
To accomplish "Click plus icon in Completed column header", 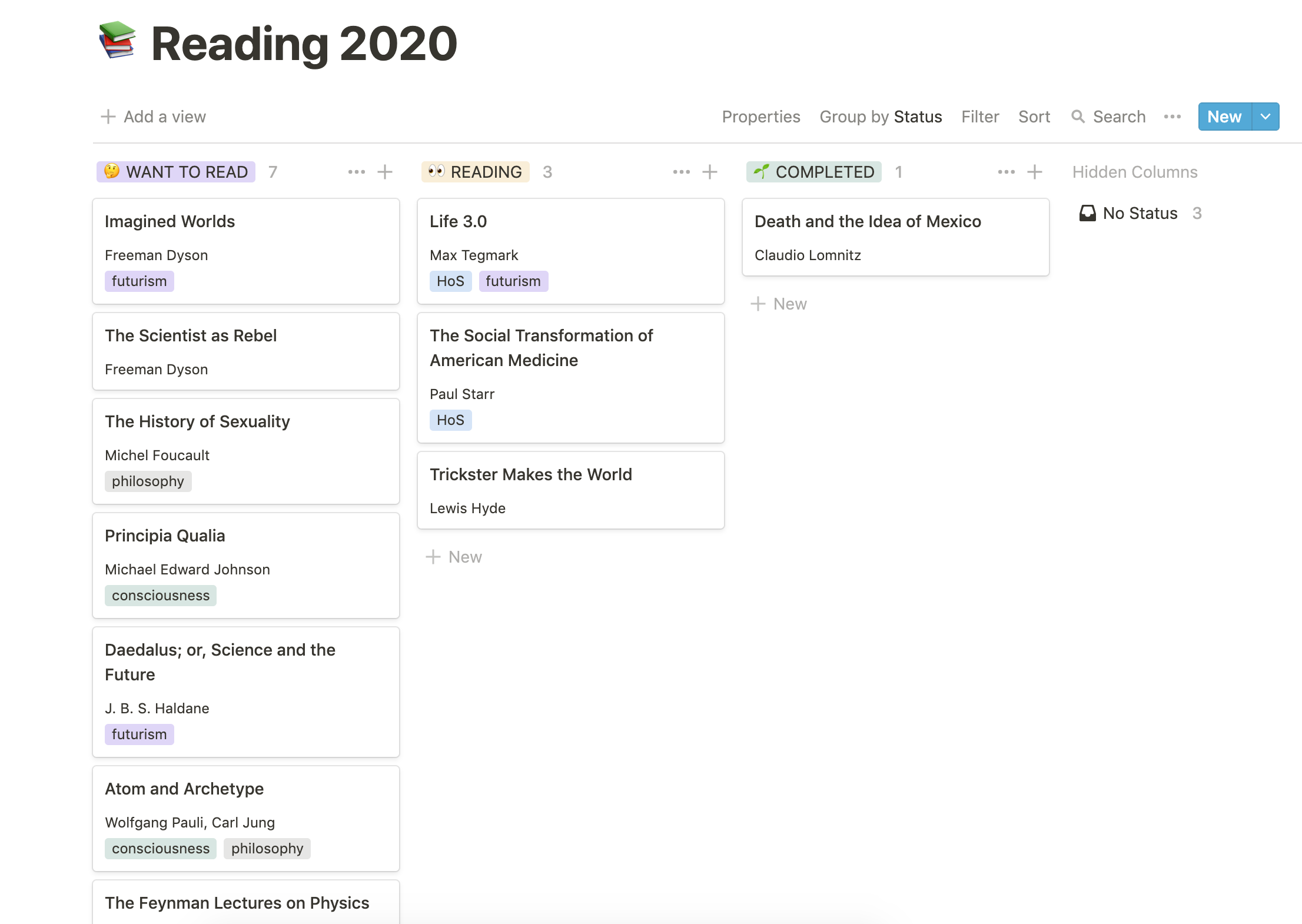I will click(x=1035, y=172).
